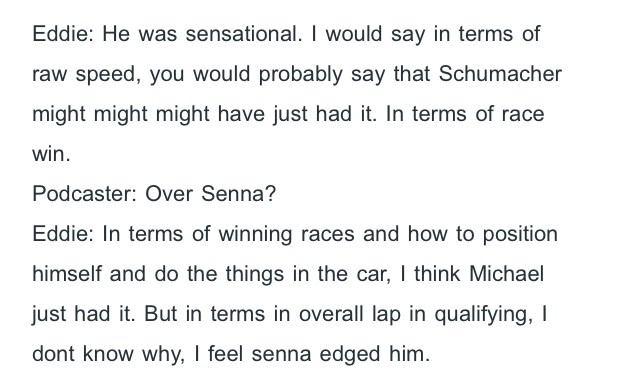Click on the word "winning"

(x=255, y=234)
